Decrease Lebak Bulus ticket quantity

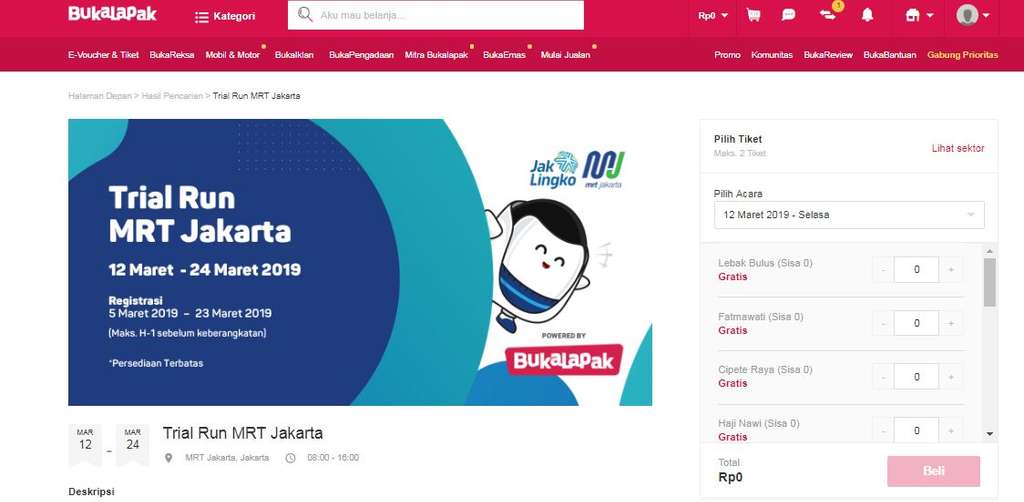pos(883,270)
